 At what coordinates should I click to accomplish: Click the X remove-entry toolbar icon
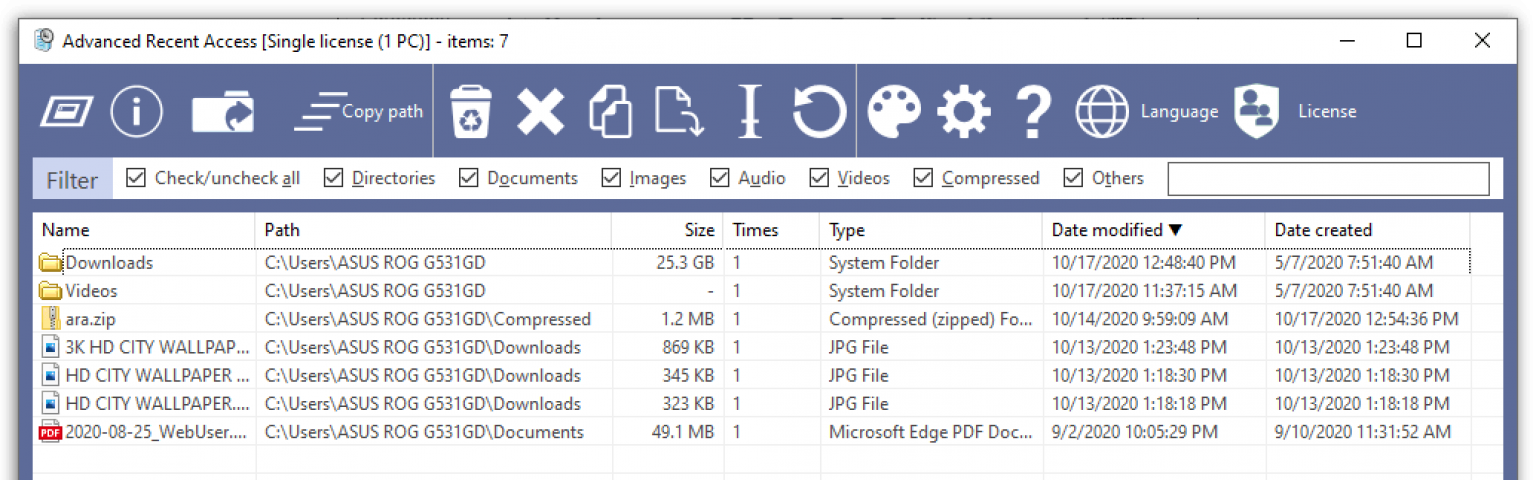[x=541, y=111]
